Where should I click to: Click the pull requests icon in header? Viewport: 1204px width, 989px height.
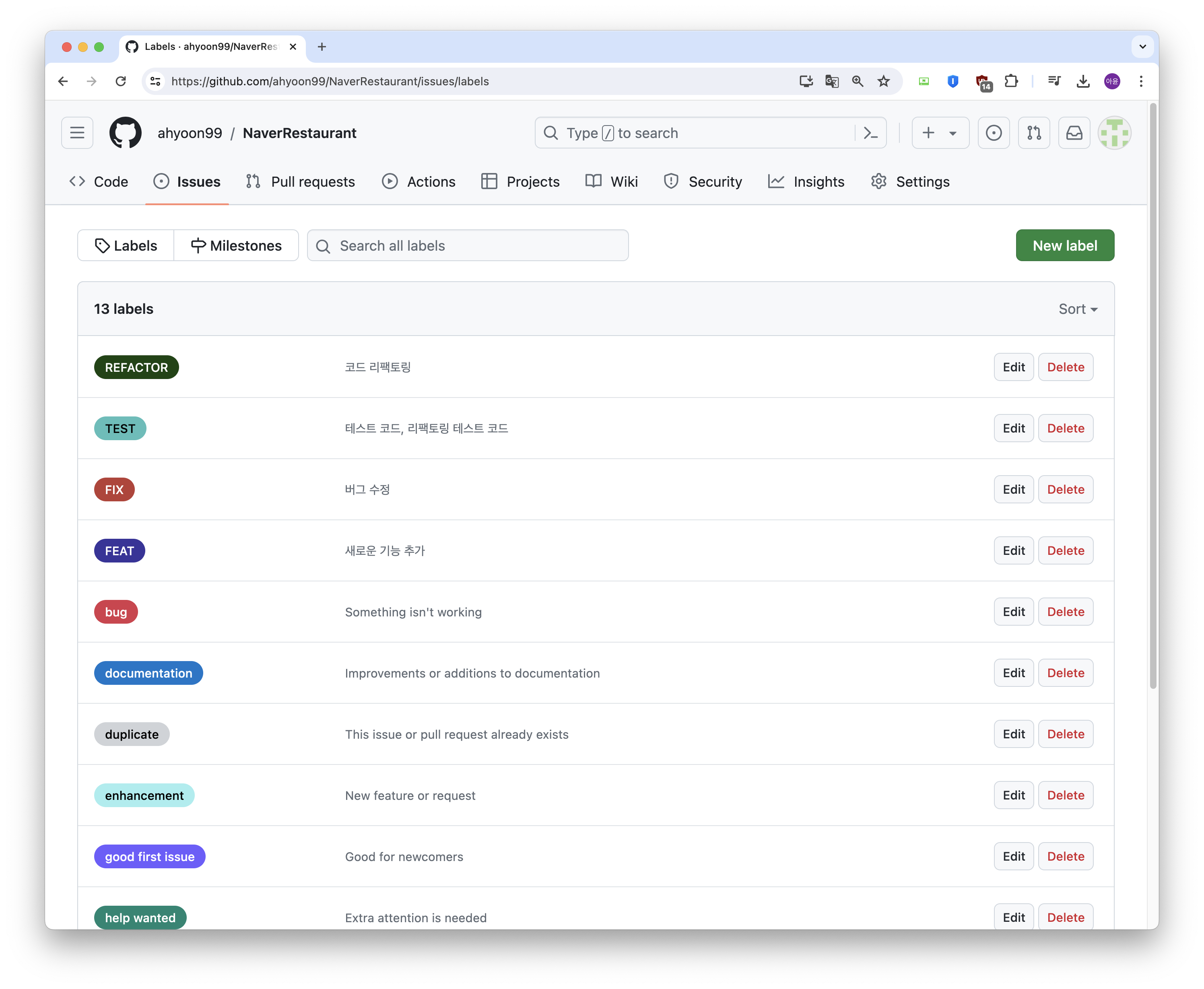(x=1034, y=133)
